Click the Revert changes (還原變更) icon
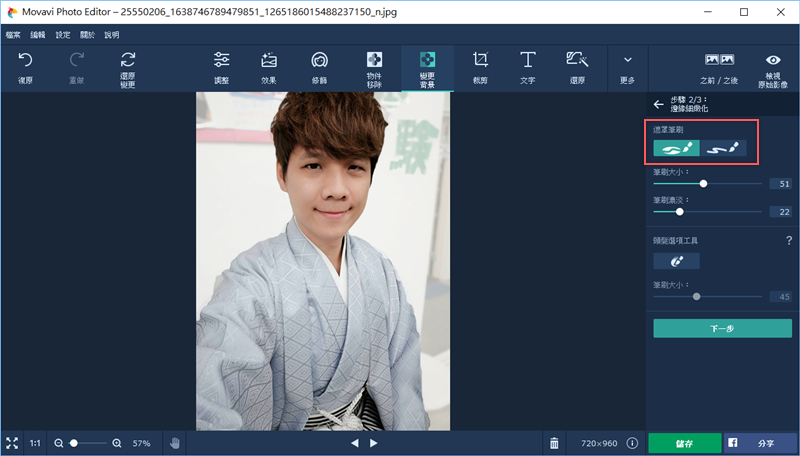Viewport: 800px width, 456px height. (128, 60)
